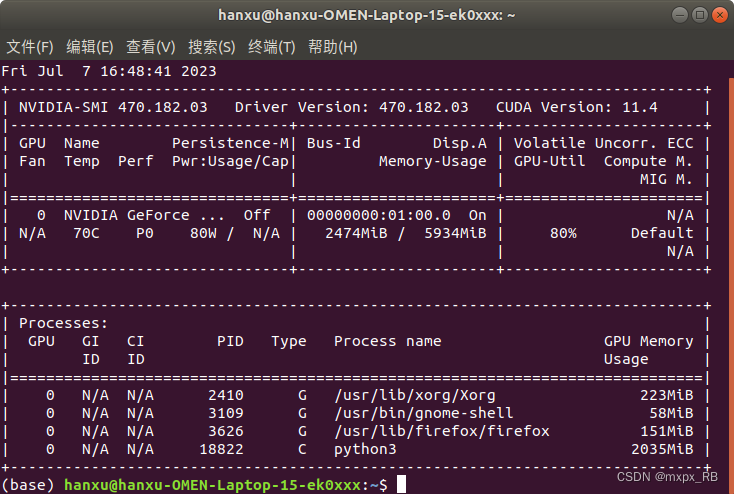Open the 帮助(H) menu
The height and width of the screenshot is (494, 734).
333,47
